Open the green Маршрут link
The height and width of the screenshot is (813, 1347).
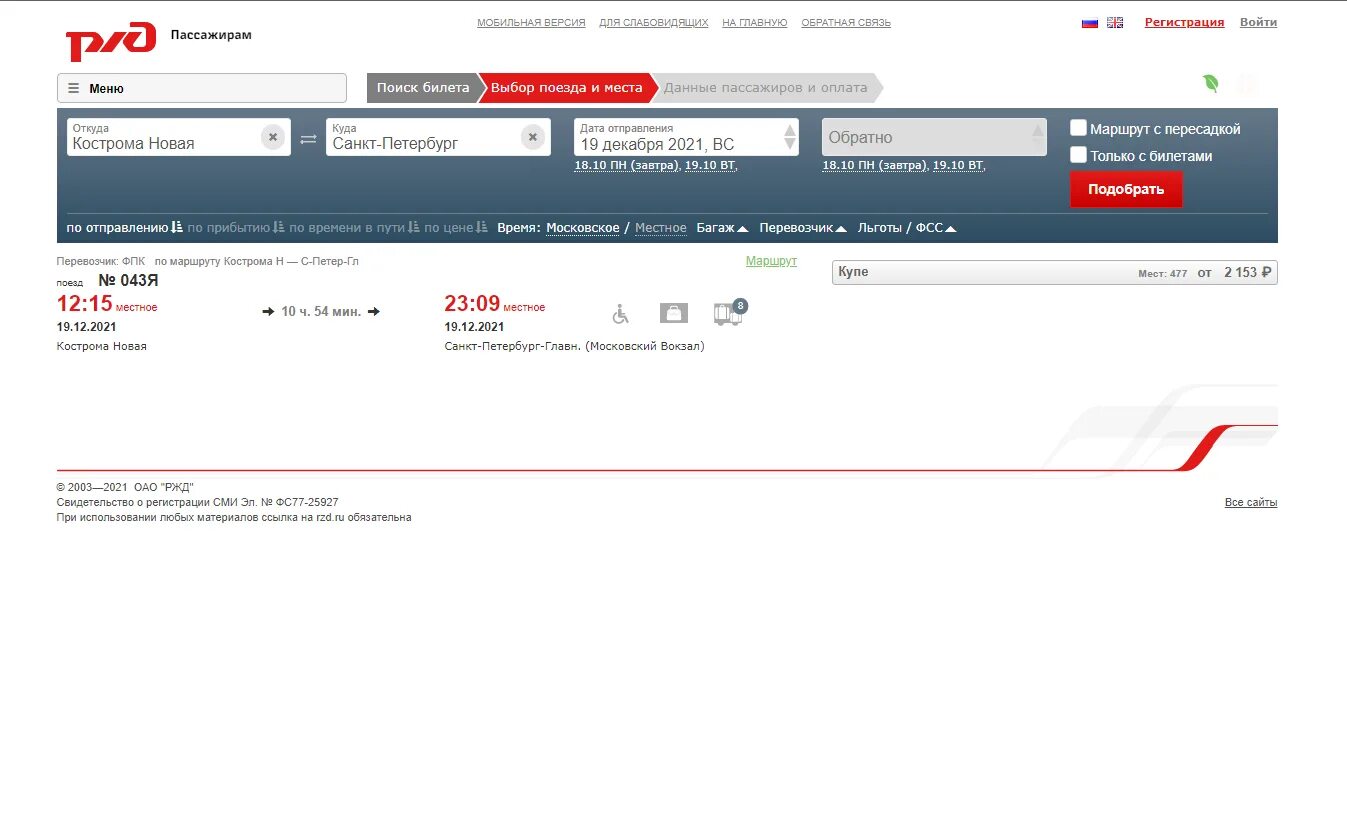771,261
